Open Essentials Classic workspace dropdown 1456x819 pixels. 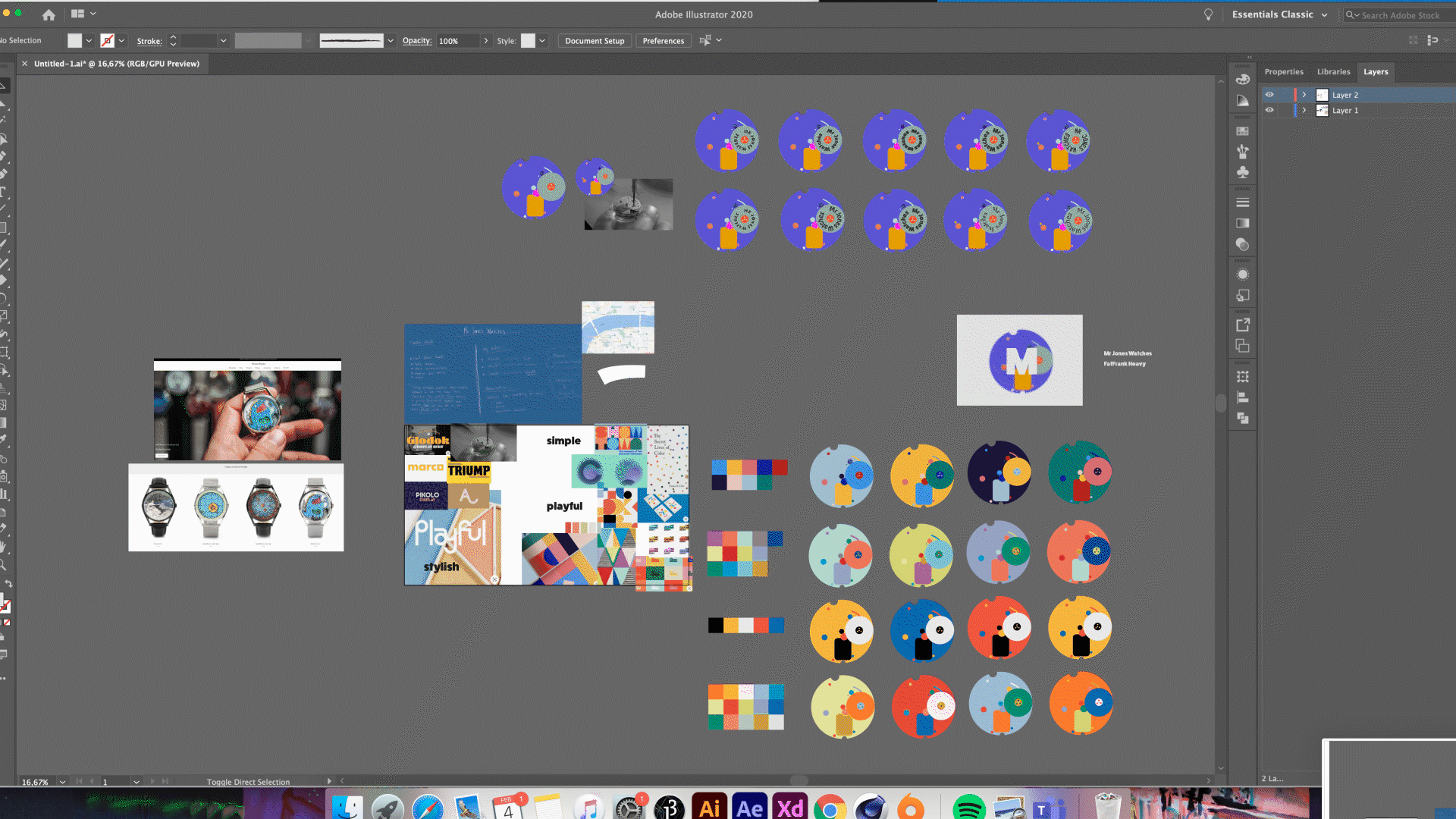(x=1324, y=14)
